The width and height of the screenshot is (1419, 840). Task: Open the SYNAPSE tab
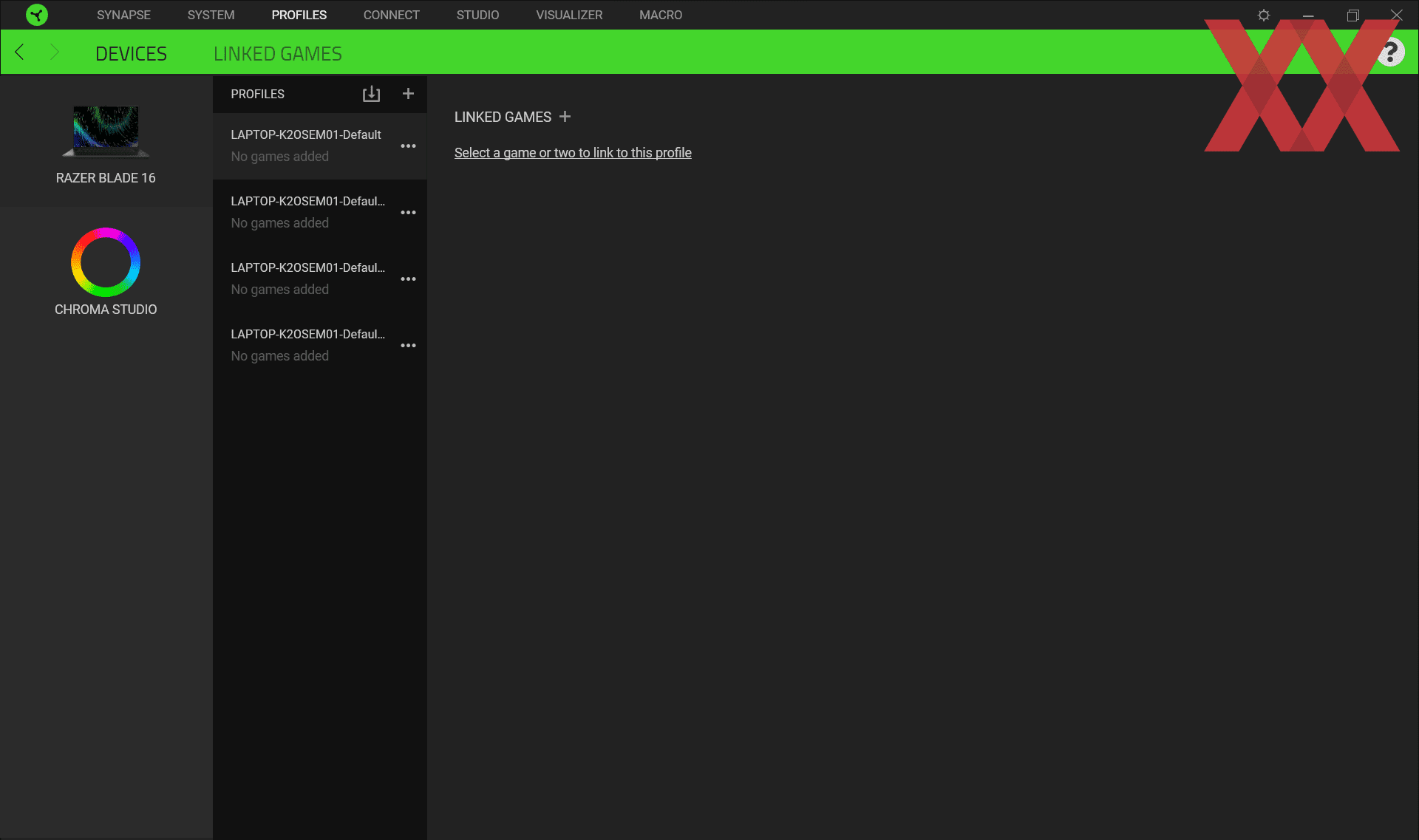coord(123,15)
